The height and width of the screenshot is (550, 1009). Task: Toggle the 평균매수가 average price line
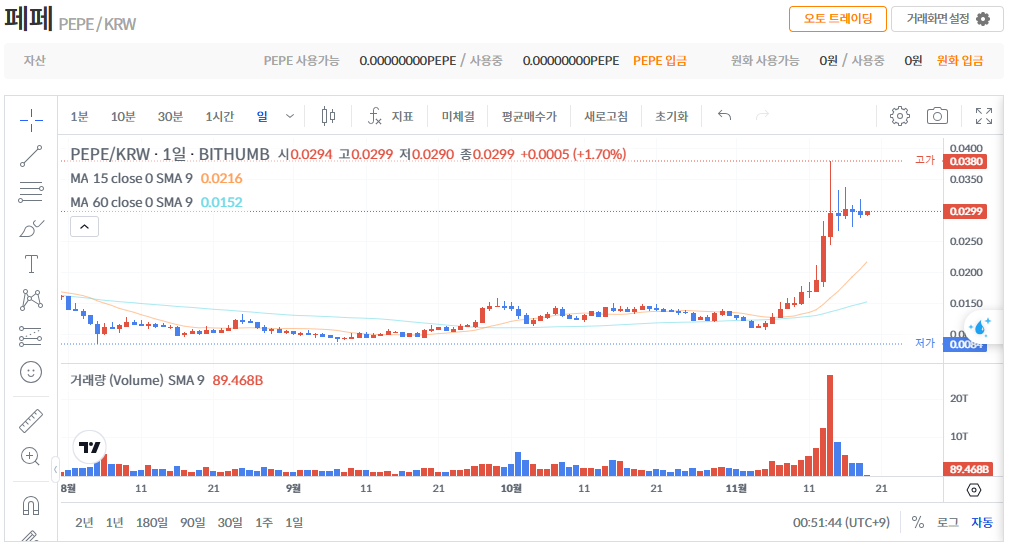pos(529,116)
